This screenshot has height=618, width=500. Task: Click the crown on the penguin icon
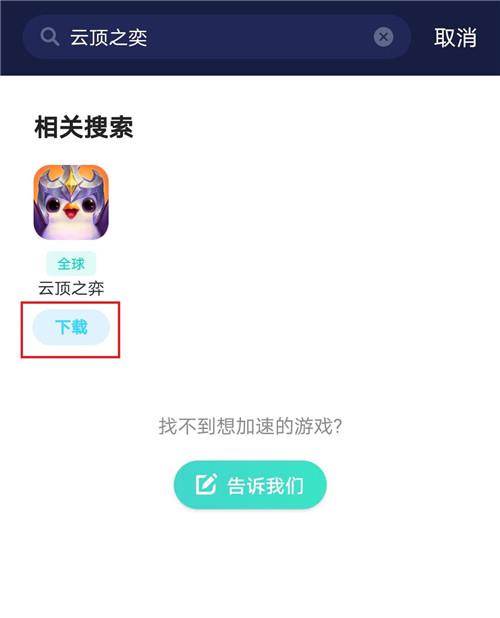[71, 179]
